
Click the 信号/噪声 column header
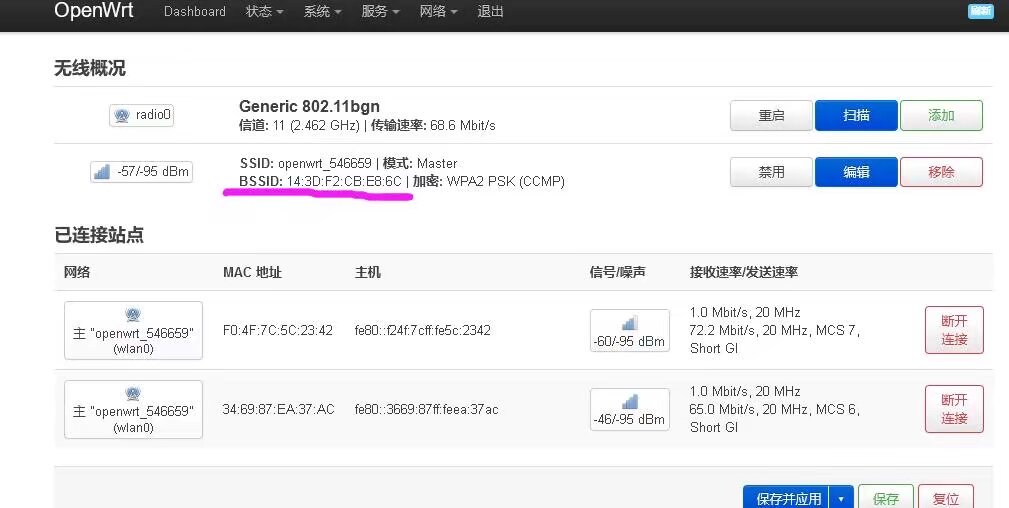[x=617, y=272]
